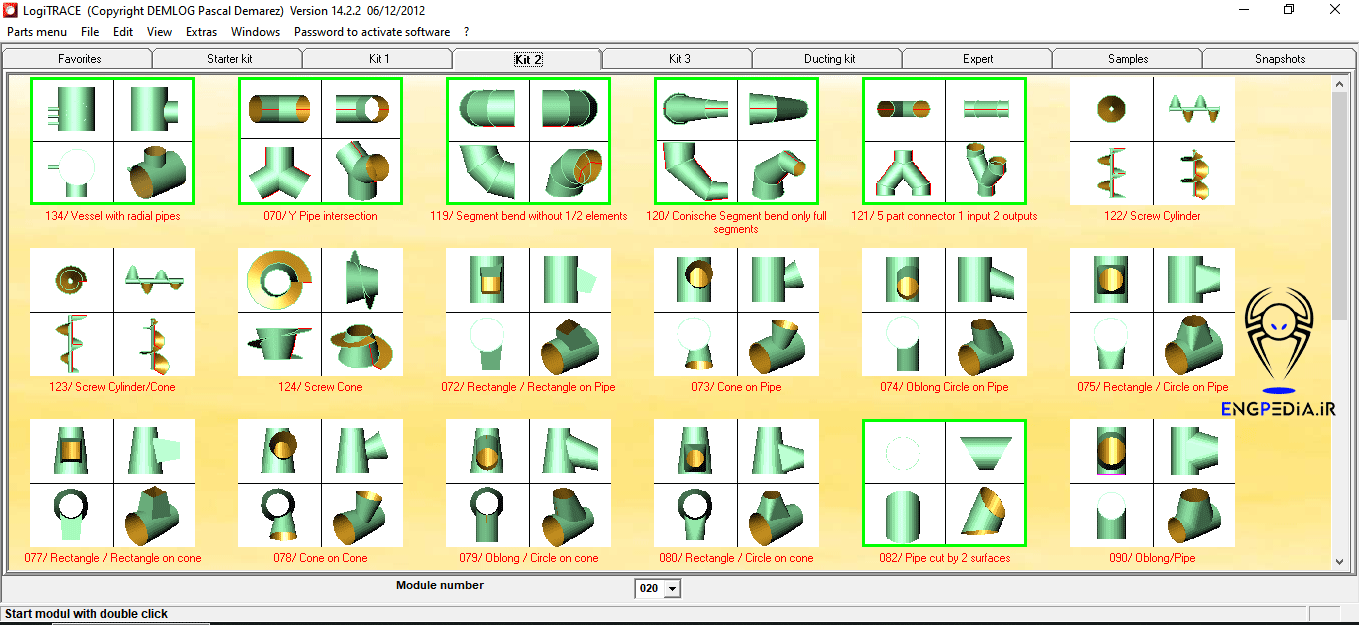
Task: Click the Cone on Pipe part icon
Action: coord(736,312)
